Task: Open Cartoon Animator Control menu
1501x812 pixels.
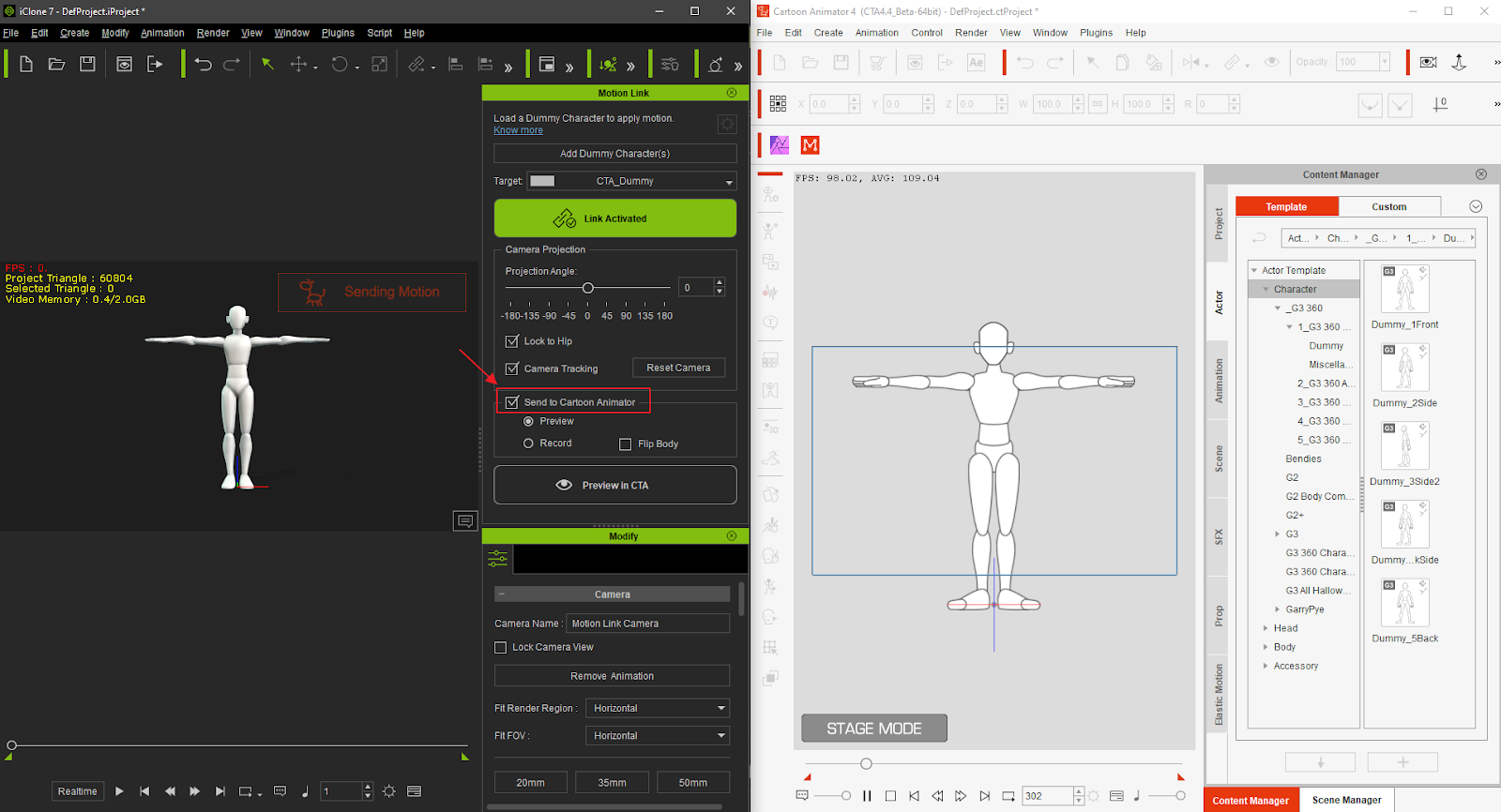Action: coord(927,33)
